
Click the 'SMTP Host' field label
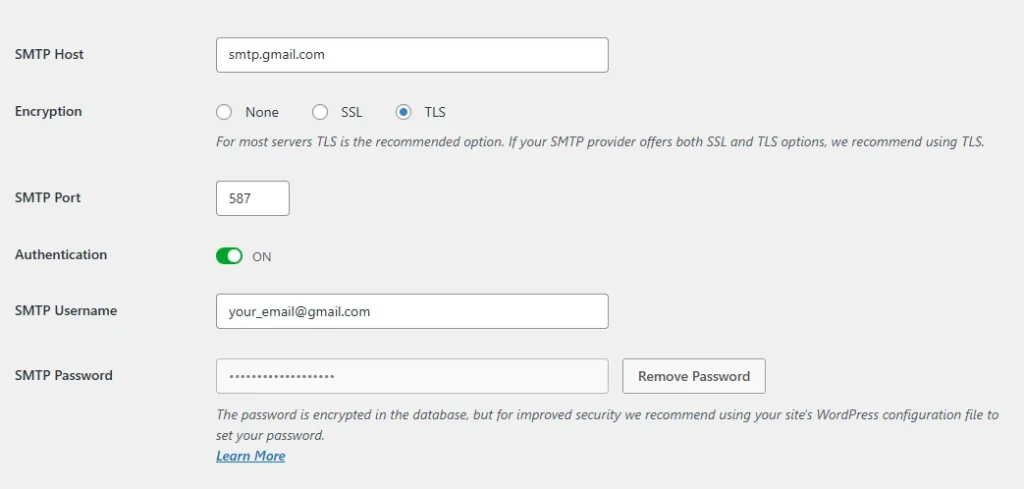click(49, 54)
